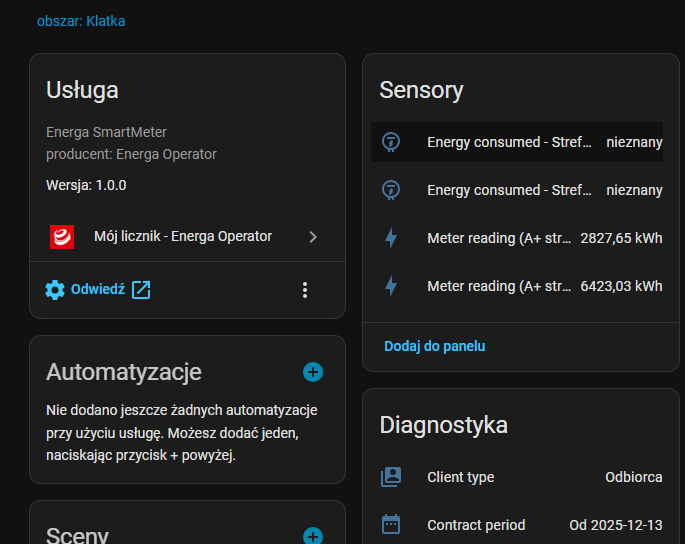This screenshot has height=544, width=685.
Task: Open the Mój licznik - Energa Operator entry
Action: (183, 237)
